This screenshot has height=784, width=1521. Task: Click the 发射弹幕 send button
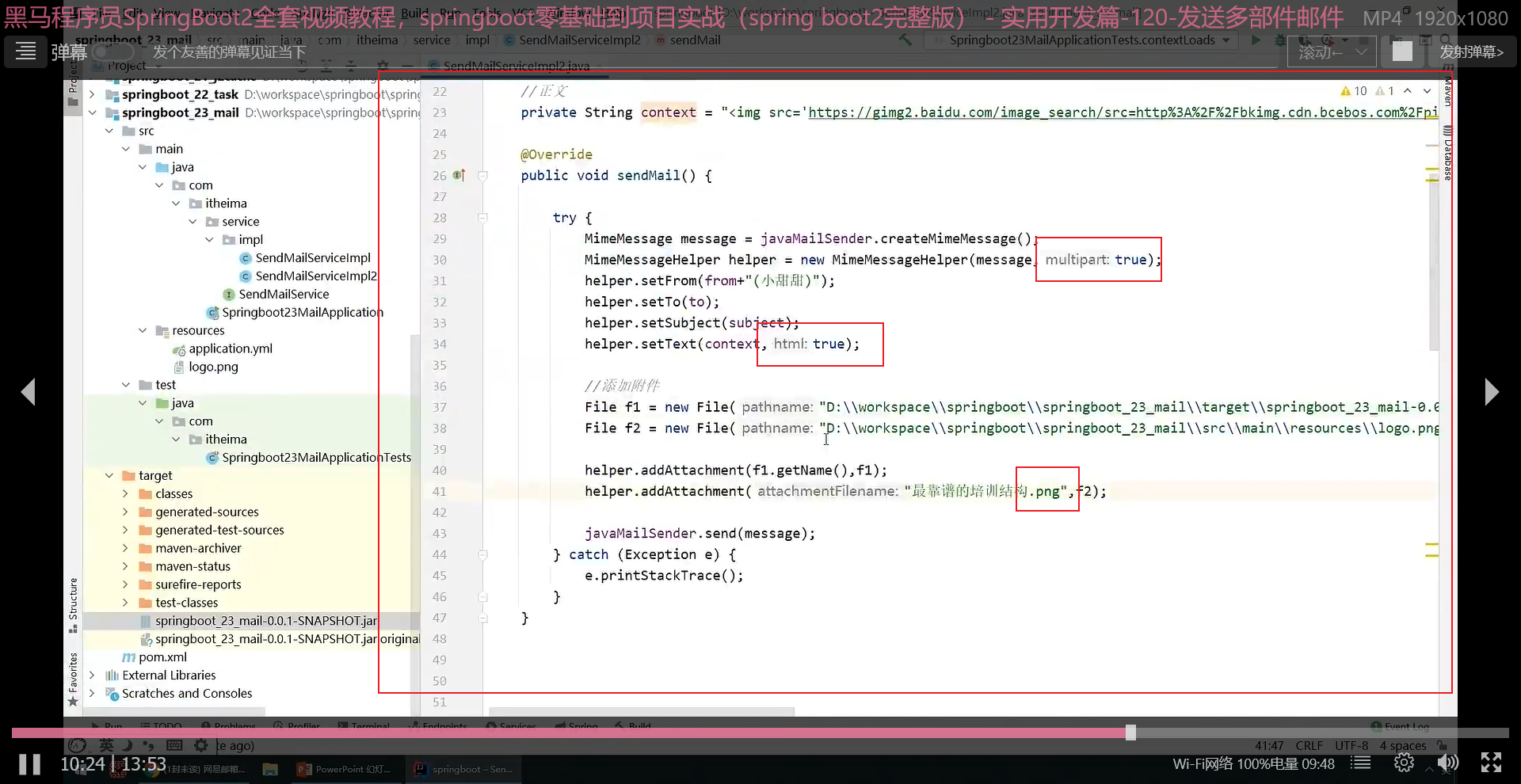coord(1471,52)
